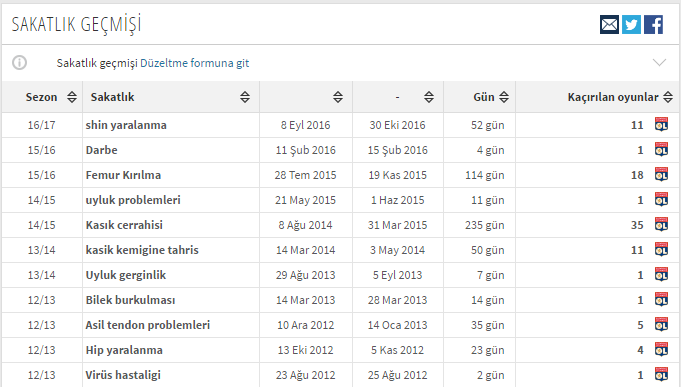Select 'Virüs hastaligi' injury text
The width and height of the screenshot is (681, 391).
[123, 375]
